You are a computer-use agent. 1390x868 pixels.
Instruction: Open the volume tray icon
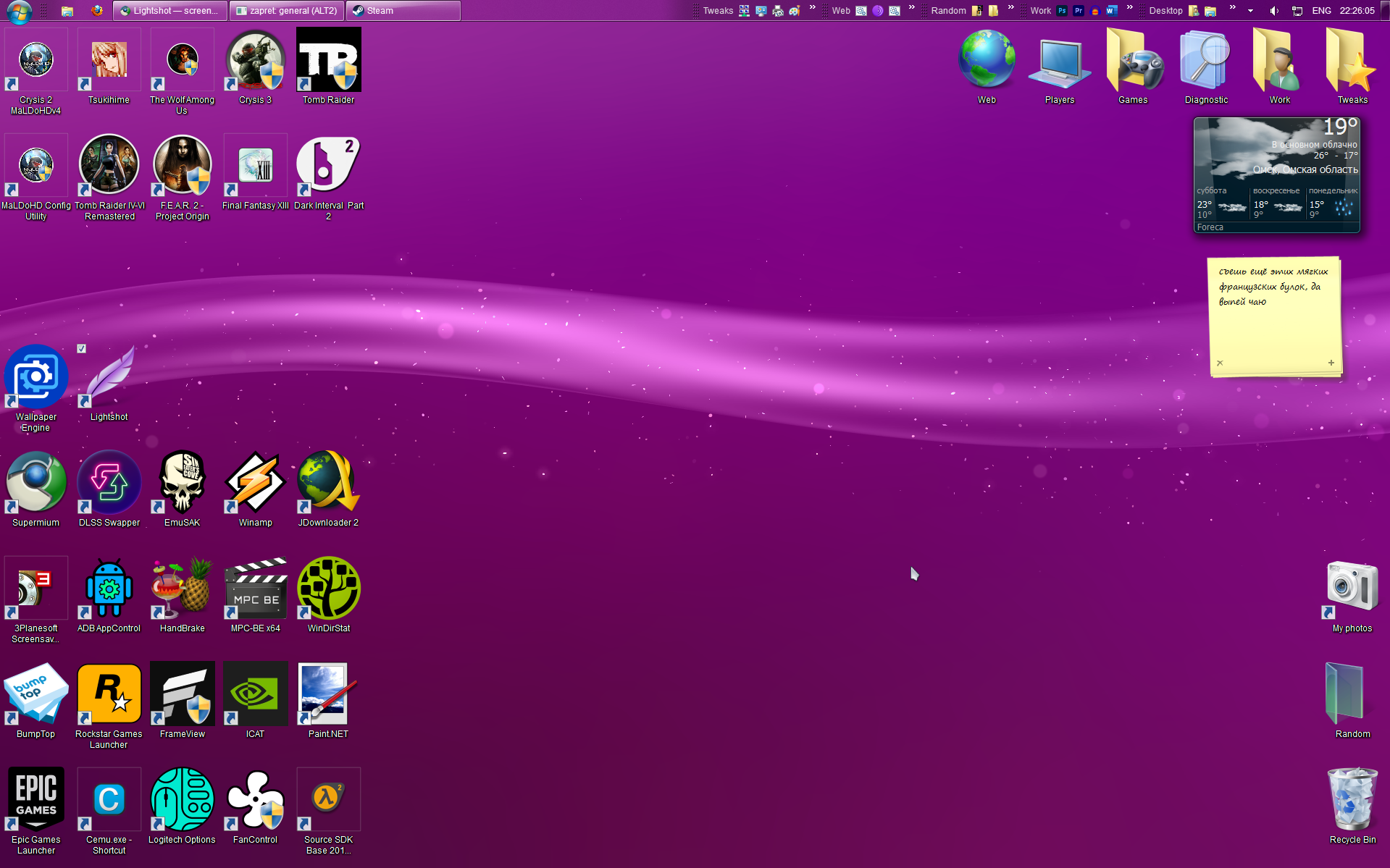pos(1274,11)
